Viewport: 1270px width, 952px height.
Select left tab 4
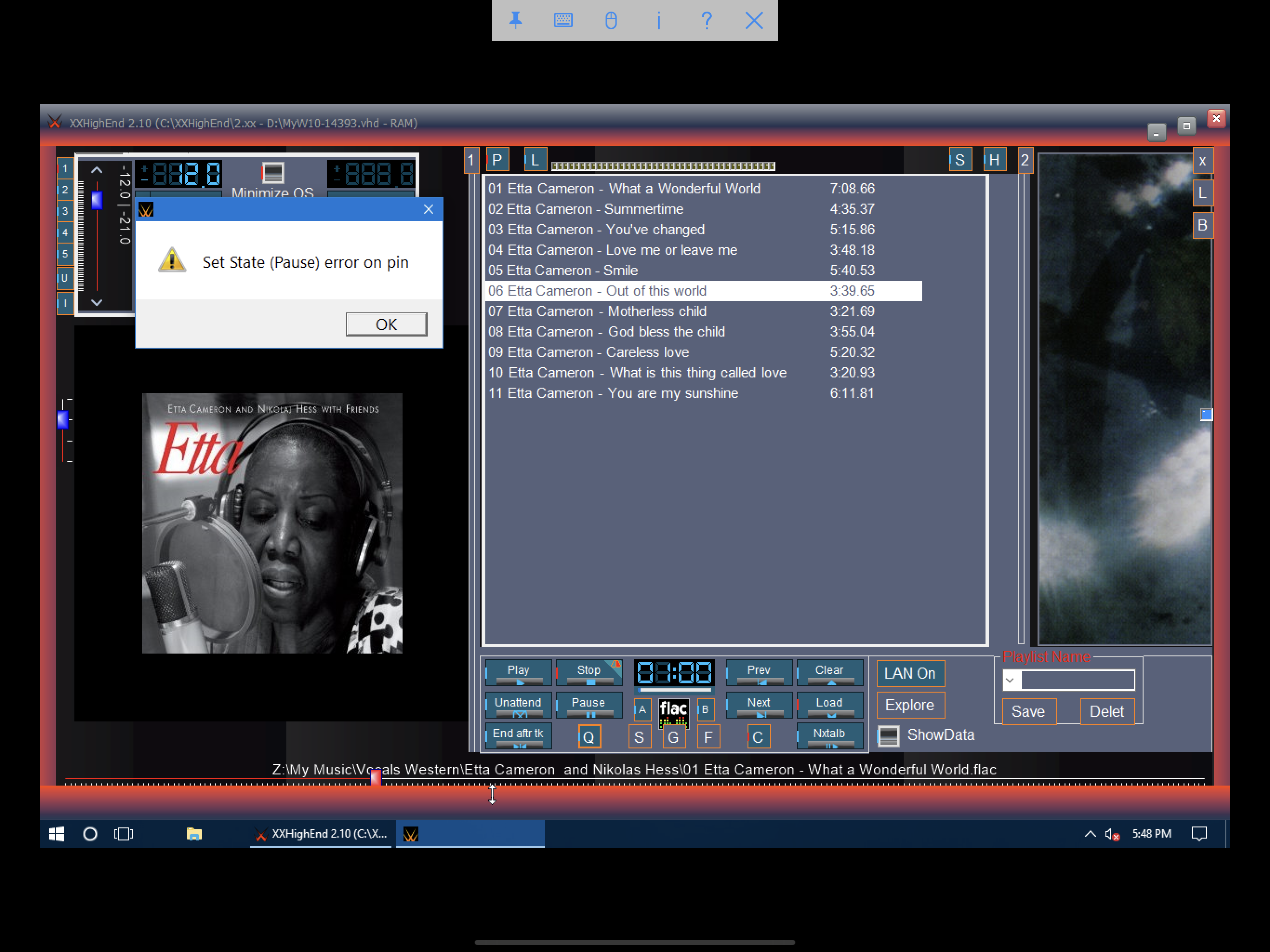click(65, 232)
